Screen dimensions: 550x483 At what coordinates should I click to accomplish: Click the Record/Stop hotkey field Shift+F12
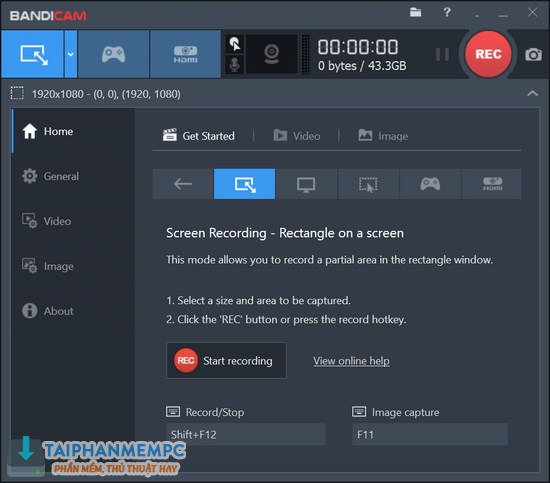(x=246, y=434)
